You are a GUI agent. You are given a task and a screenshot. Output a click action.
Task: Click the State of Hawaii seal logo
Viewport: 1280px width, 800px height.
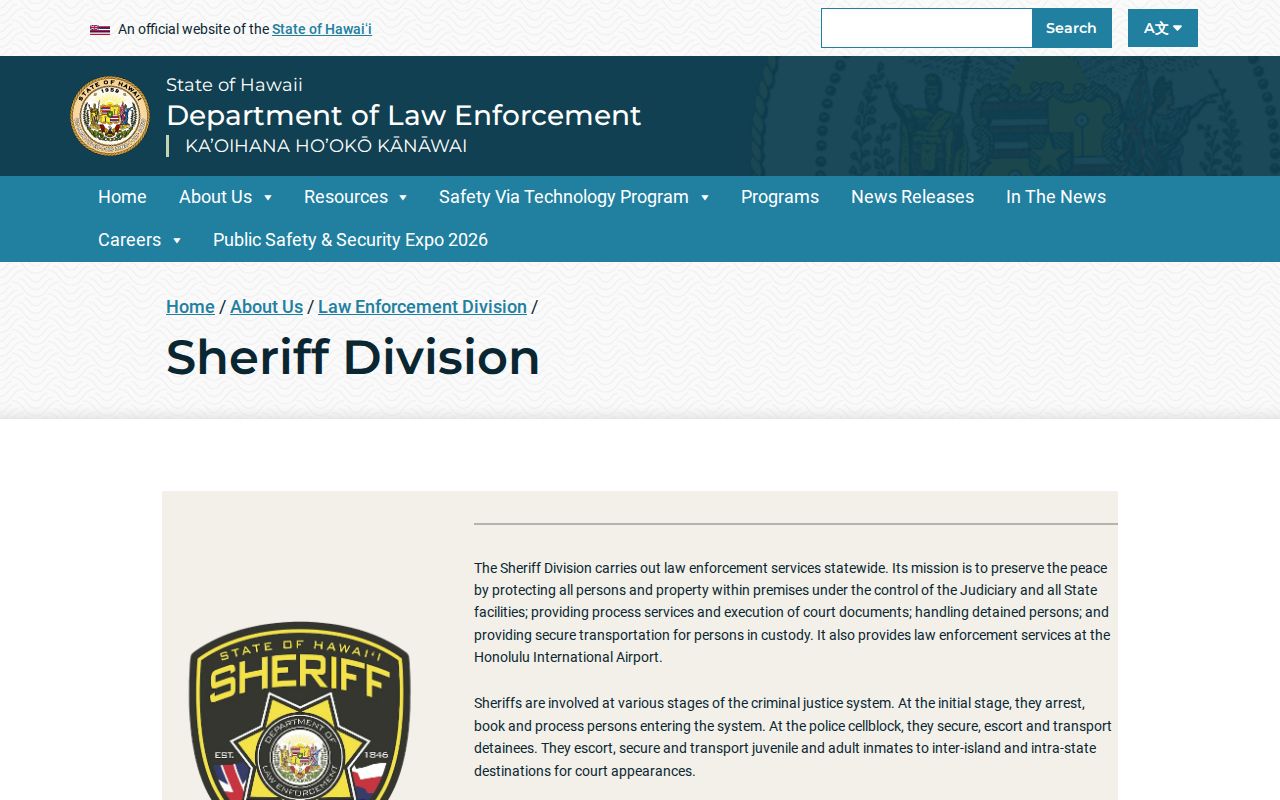[x=110, y=116]
